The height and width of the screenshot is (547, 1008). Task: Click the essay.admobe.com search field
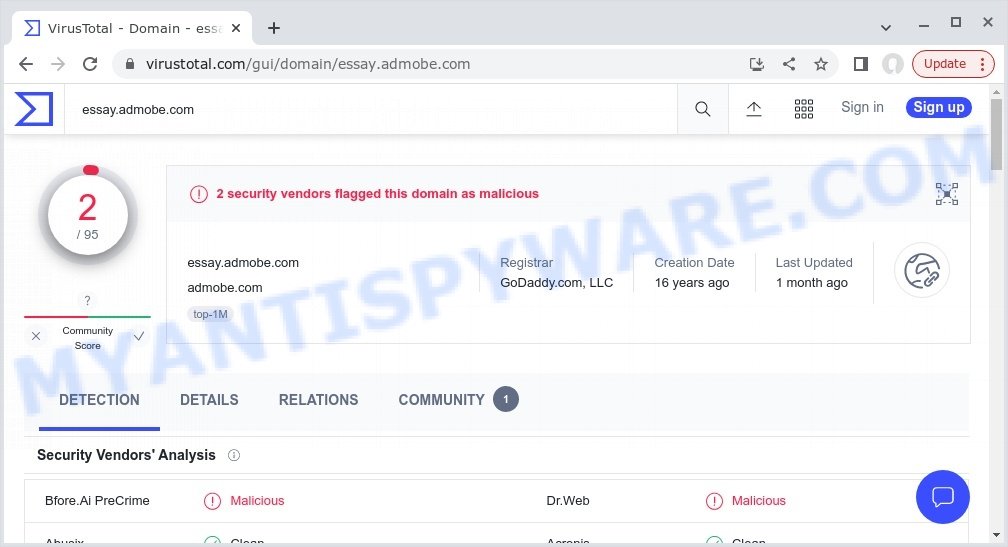pos(371,109)
